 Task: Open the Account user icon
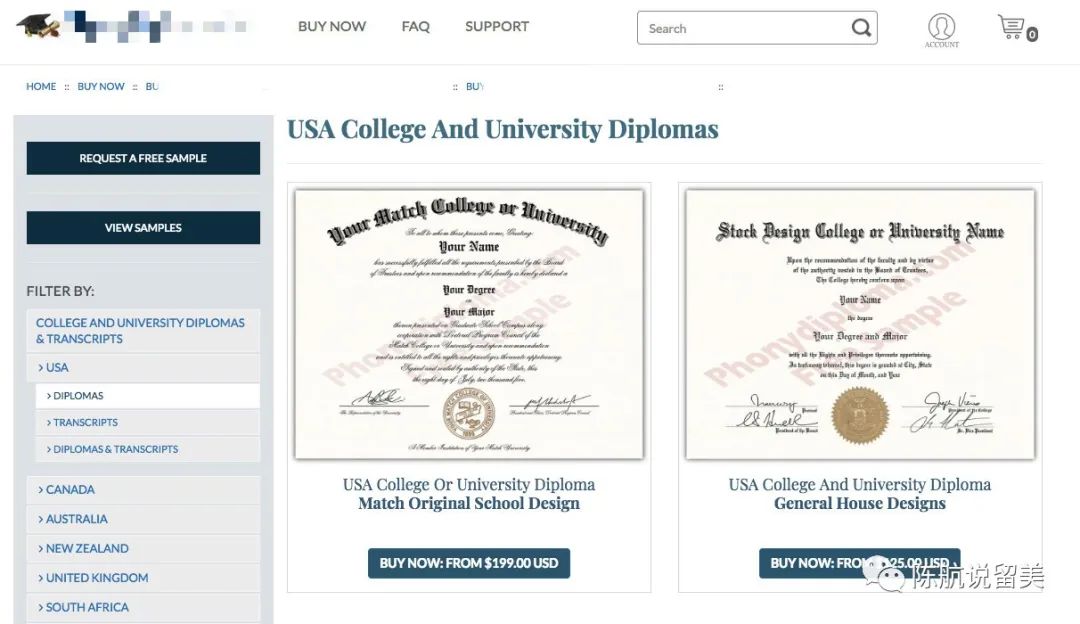click(x=941, y=28)
